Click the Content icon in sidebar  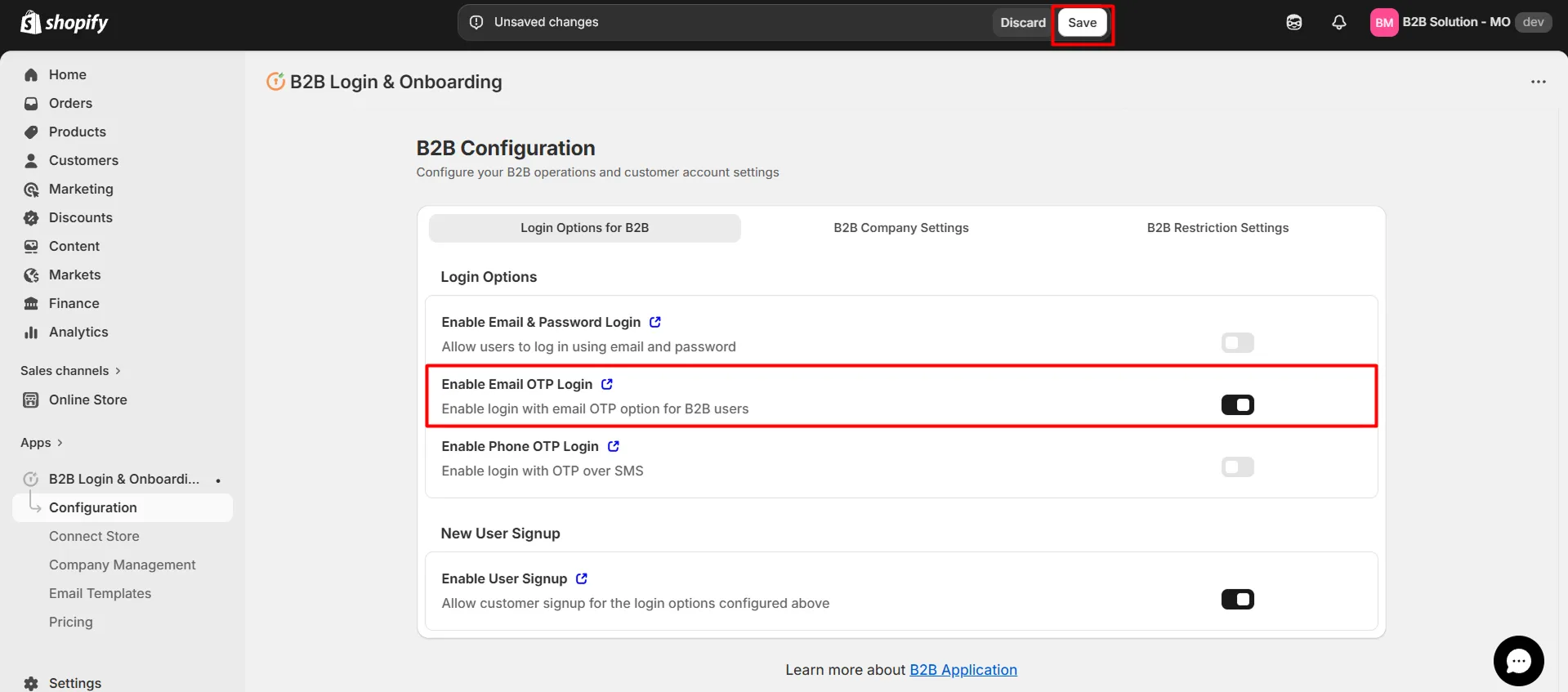click(31, 247)
